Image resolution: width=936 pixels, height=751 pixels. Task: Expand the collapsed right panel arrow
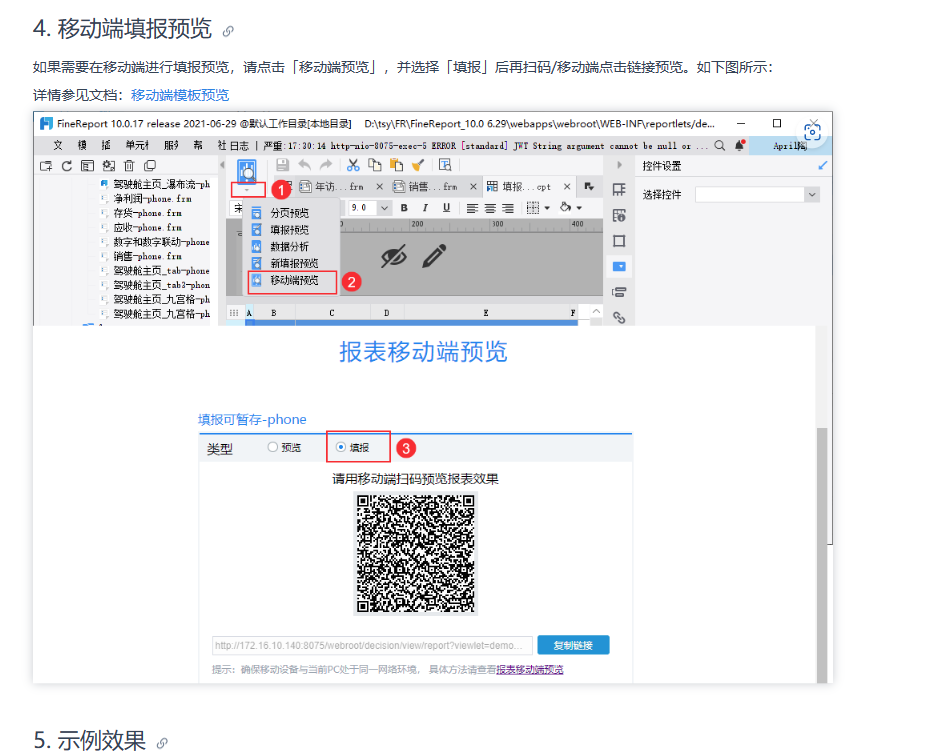(x=619, y=165)
